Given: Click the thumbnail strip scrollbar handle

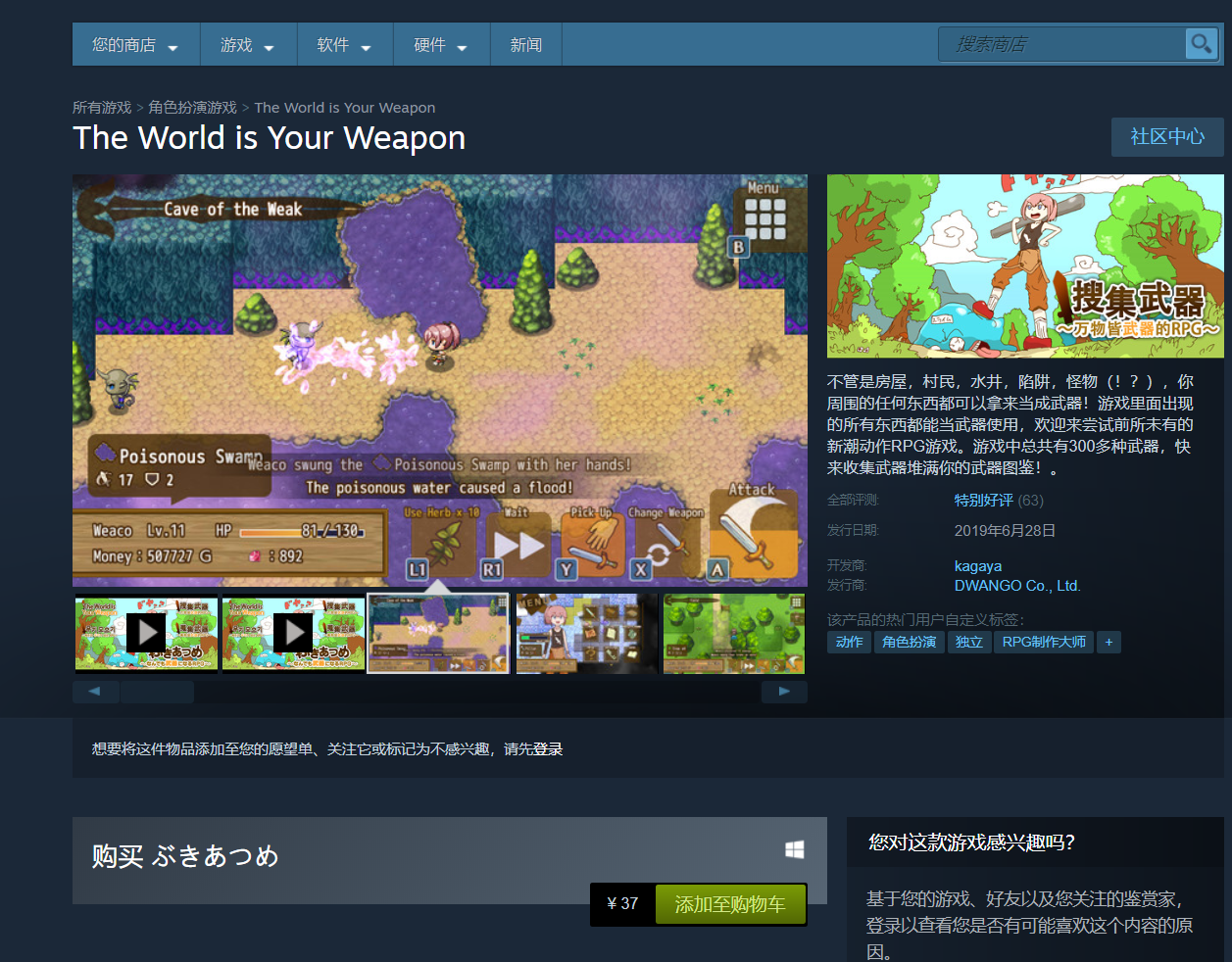Looking at the screenshot, I should click(x=157, y=692).
